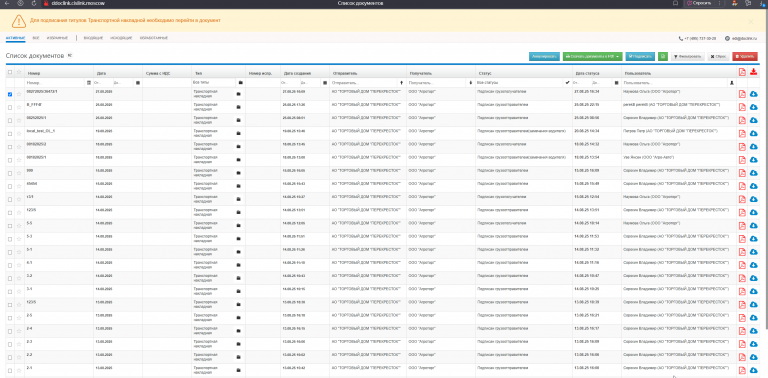Click red download-all icon in table header
Screen dimensions: 768x378
click(753, 72)
